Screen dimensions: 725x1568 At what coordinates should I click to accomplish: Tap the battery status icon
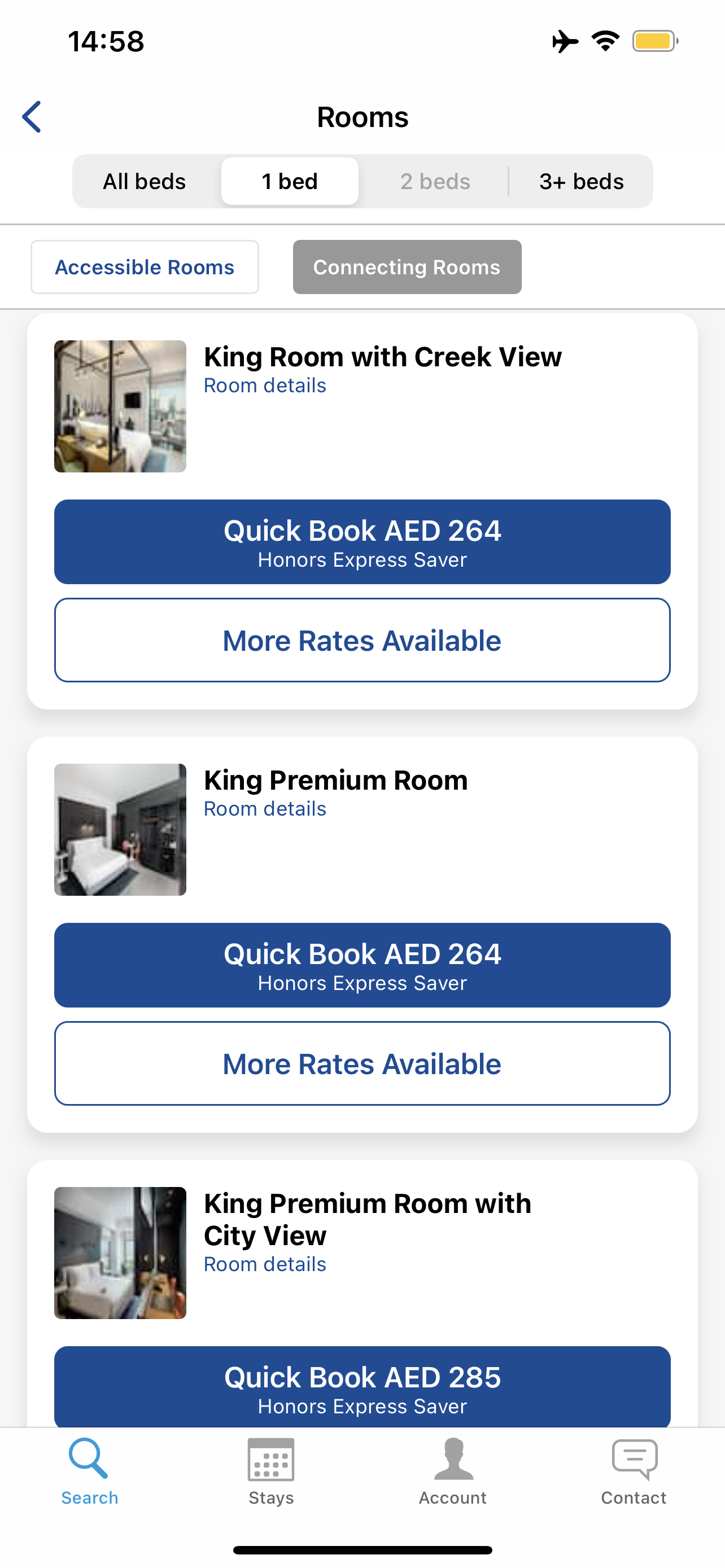654,41
